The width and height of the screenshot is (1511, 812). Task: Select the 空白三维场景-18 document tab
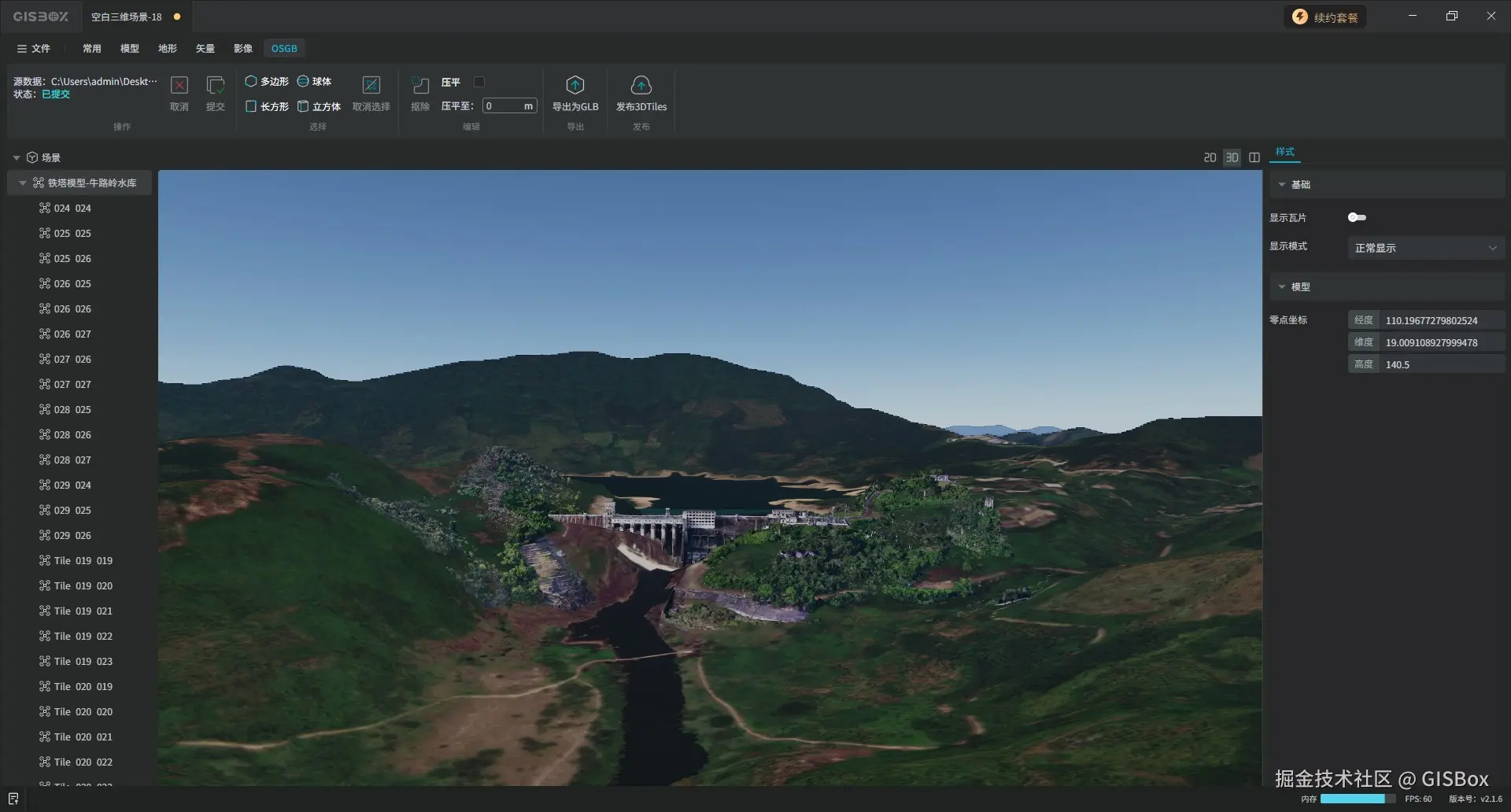(x=136, y=17)
